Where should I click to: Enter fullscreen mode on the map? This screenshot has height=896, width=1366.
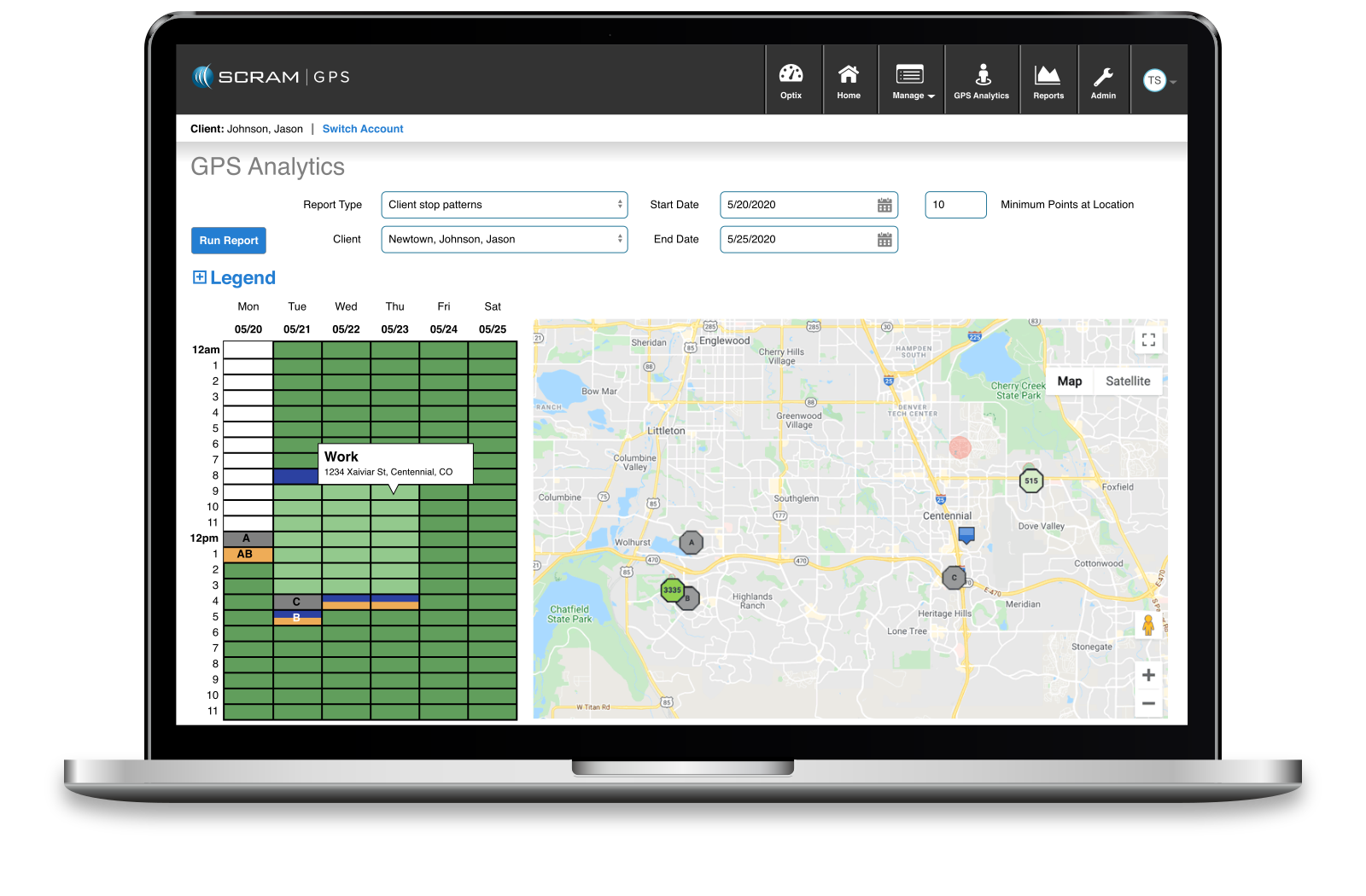coord(1147,339)
